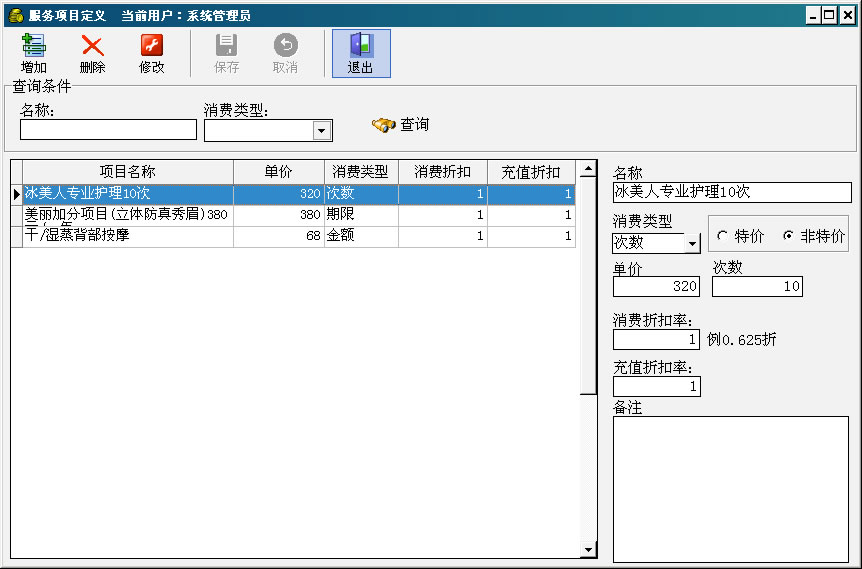862x569 pixels.
Task: Click the table vertical scrollbar thumb
Action: click(x=588, y=285)
